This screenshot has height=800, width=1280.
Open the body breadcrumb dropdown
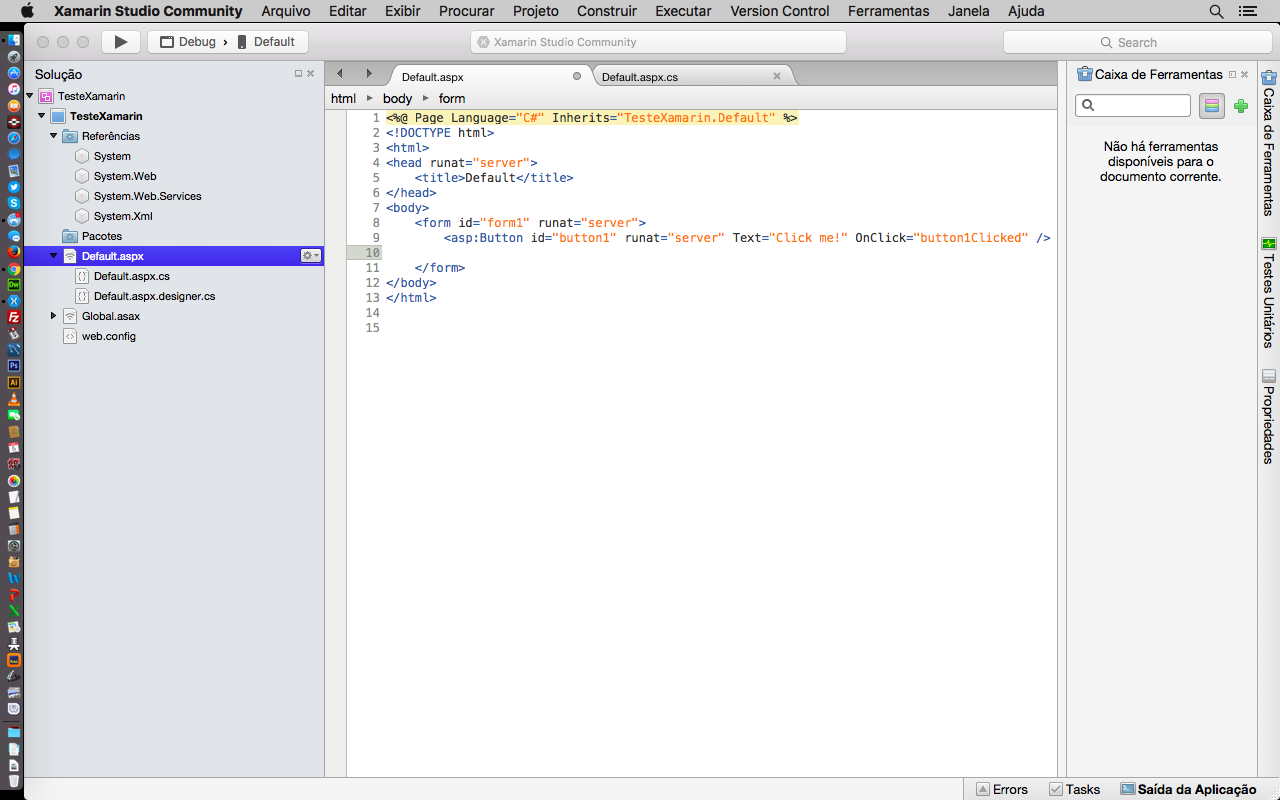tap(397, 98)
